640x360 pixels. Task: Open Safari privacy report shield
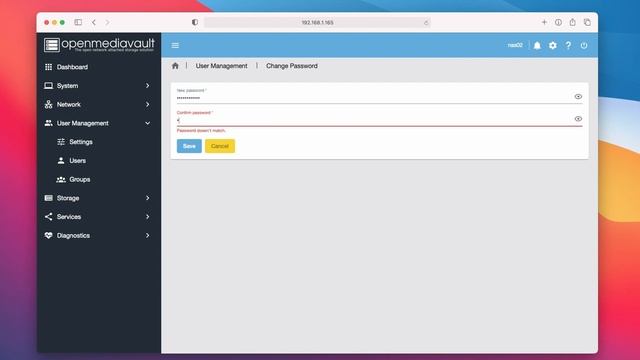click(195, 22)
